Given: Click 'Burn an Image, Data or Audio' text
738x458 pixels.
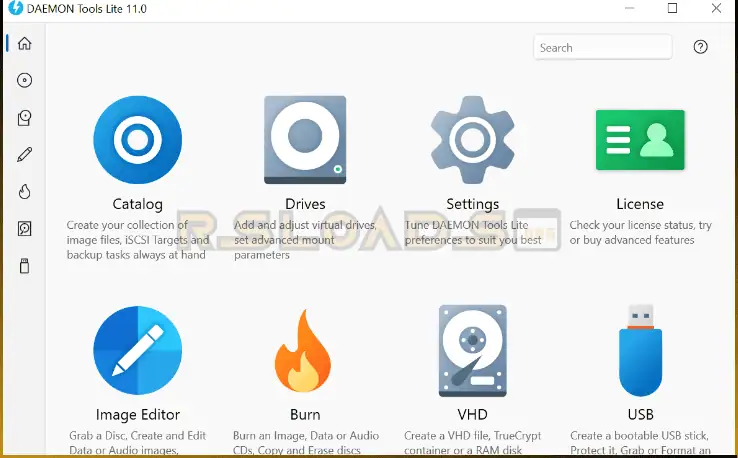Looking at the screenshot, I should (306, 435).
